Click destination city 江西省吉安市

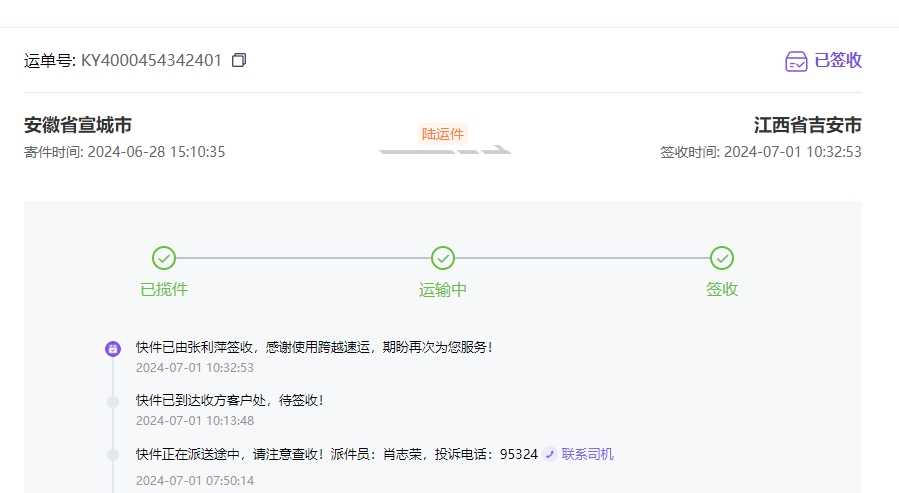coord(808,125)
